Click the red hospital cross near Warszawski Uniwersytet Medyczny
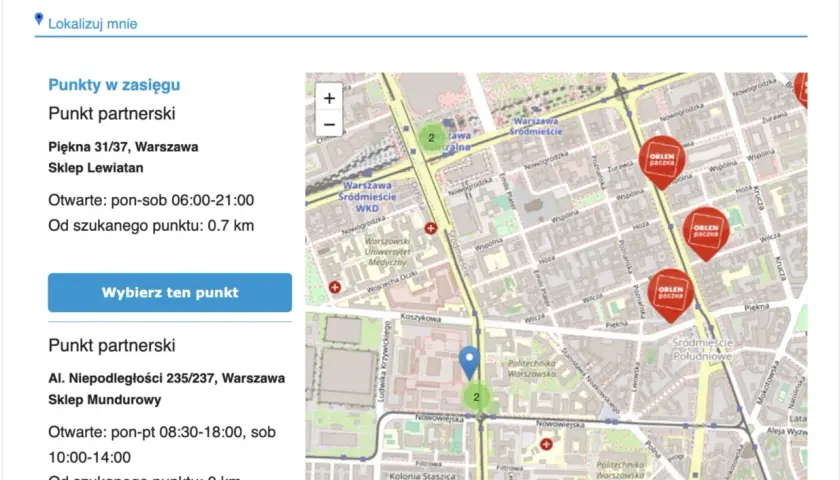 [x=431, y=229]
